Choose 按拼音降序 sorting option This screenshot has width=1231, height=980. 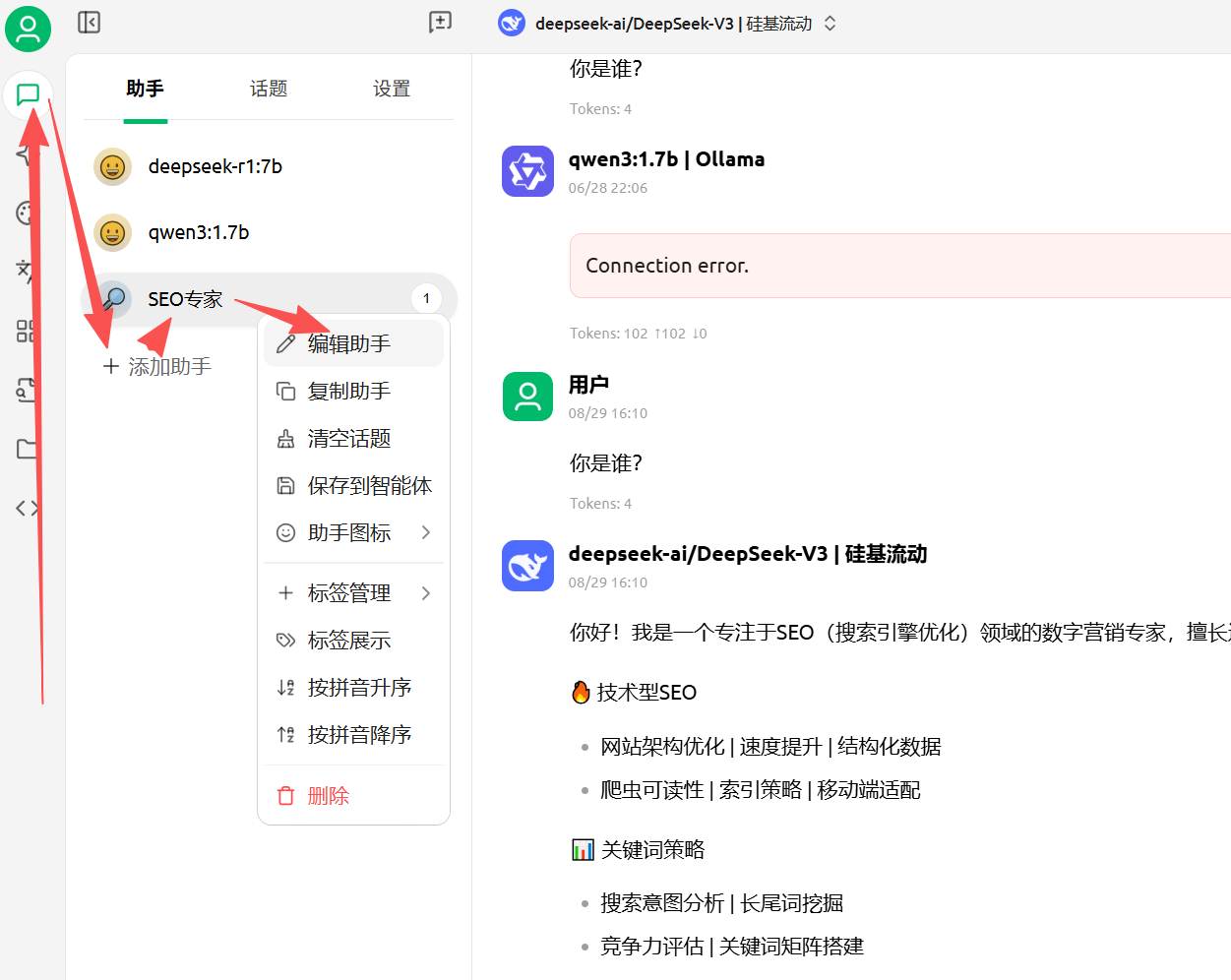pos(354,734)
